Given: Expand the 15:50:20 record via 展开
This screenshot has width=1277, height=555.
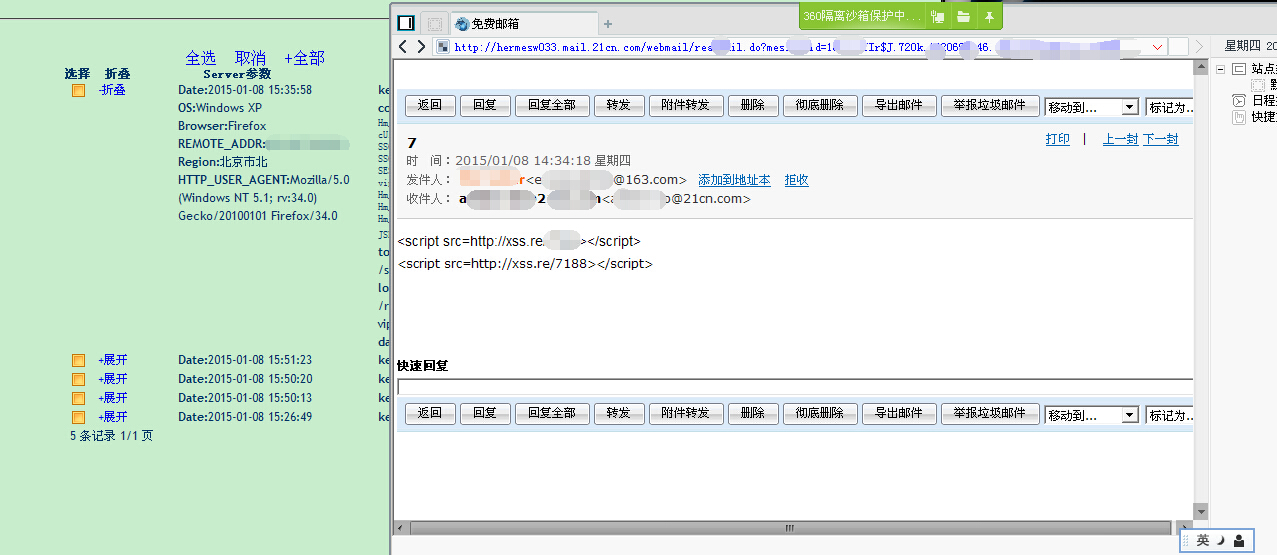Looking at the screenshot, I should point(113,379).
